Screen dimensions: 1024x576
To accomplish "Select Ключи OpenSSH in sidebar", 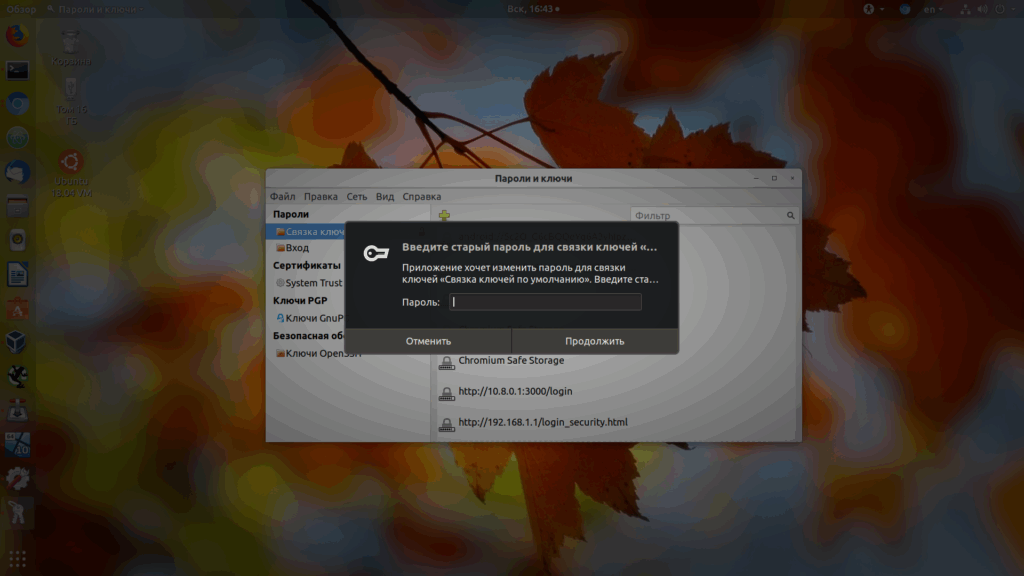I will (317, 353).
